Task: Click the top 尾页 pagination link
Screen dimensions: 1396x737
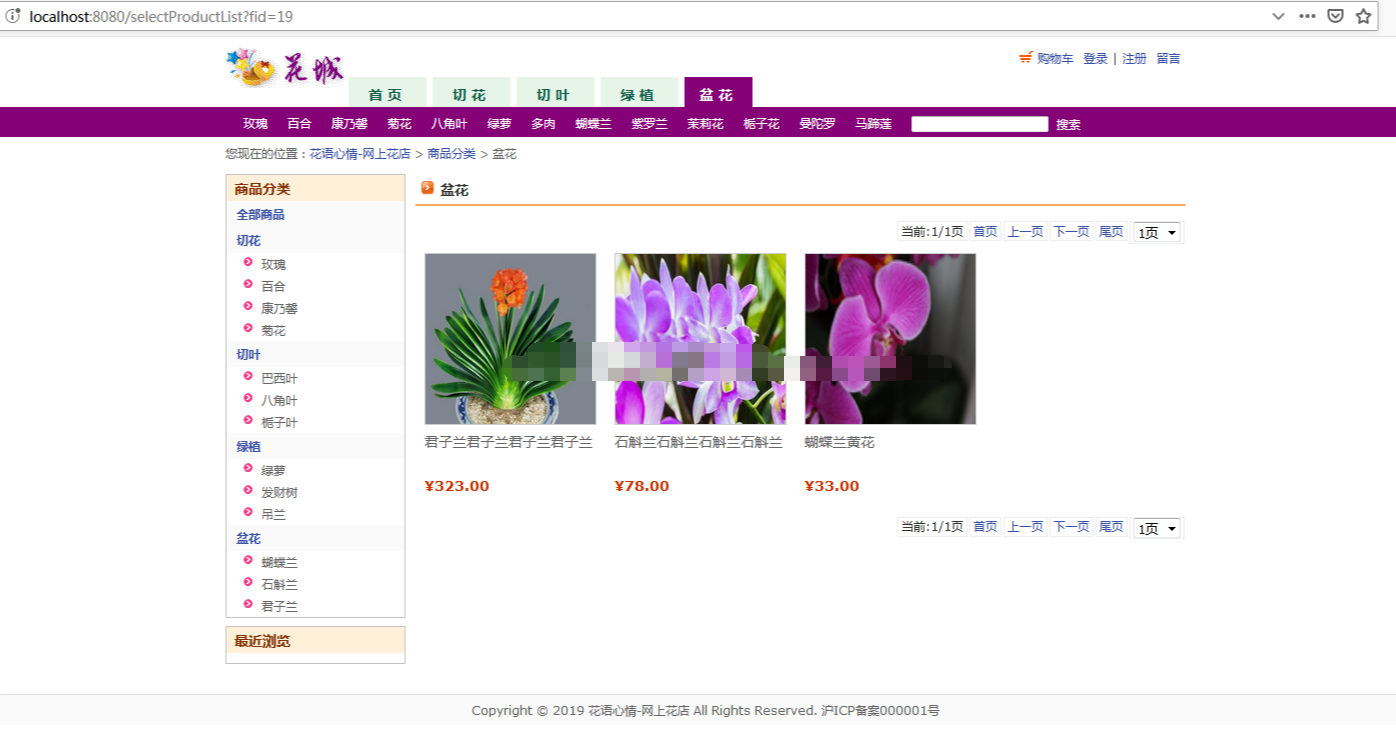Action: (x=1111, y=232)
